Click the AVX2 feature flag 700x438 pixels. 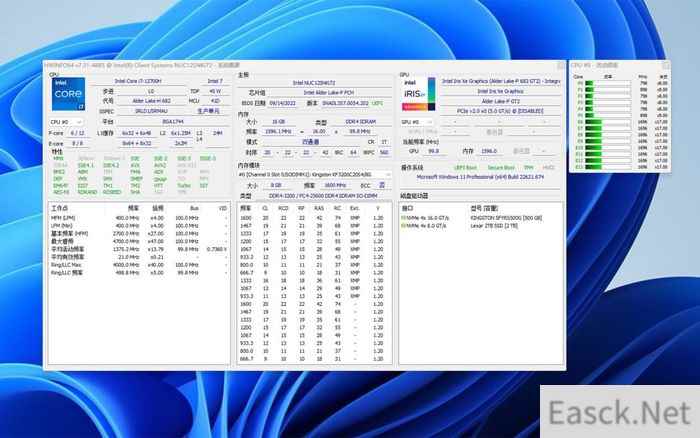(159, 165)
